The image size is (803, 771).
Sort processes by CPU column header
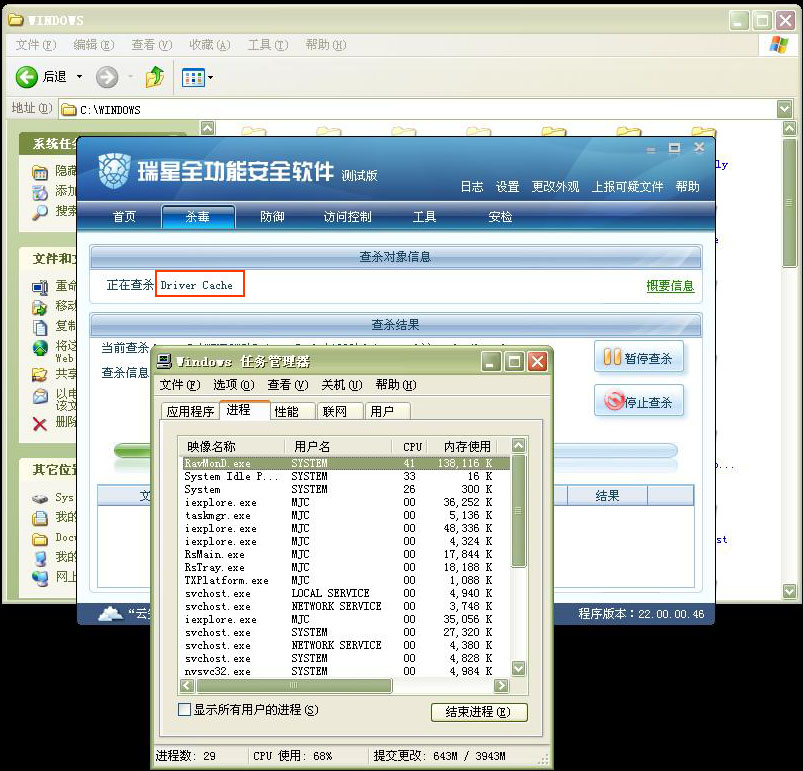click(410, 446)
